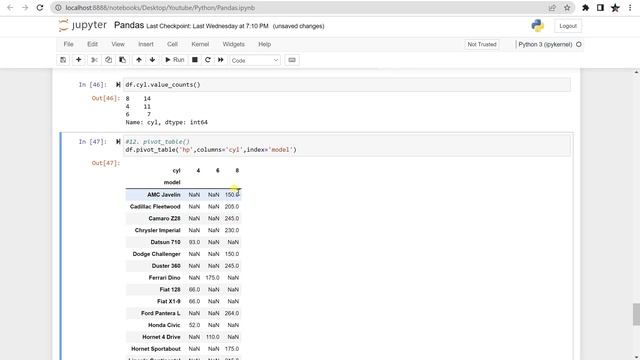Open the browser extensions puzzle icon
Image resolution: width=640 pixels, height=360 pixels.
585,8
